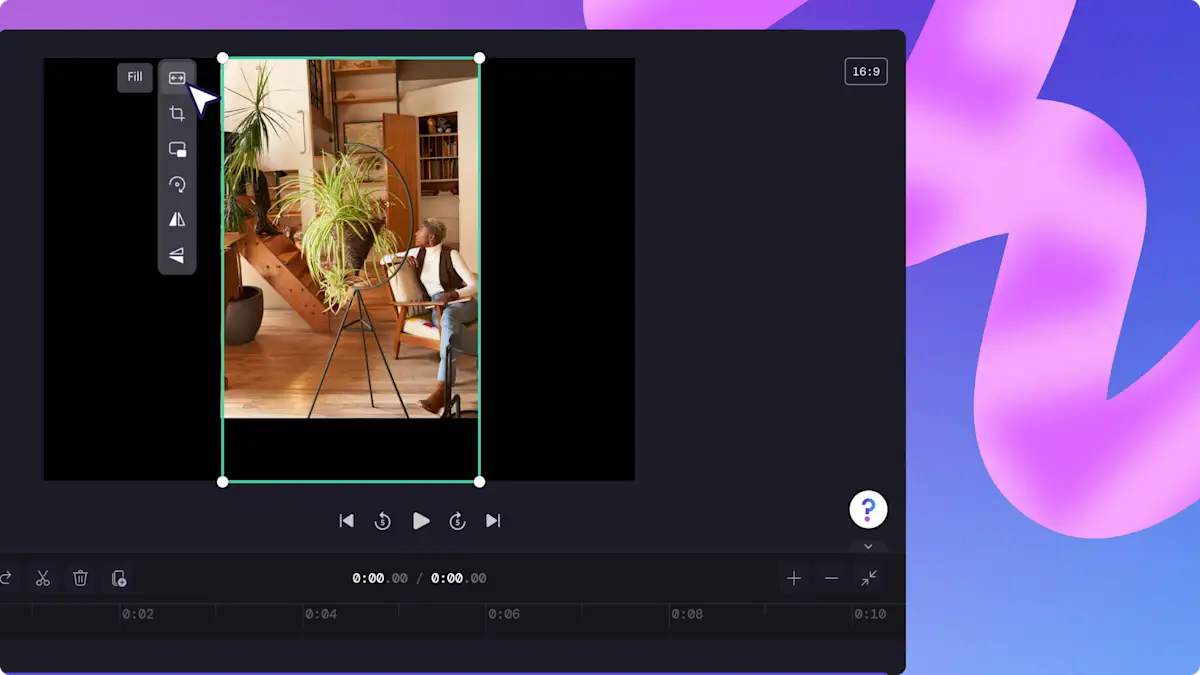The image size is (1200, 675).
Task: Fit the timeline to the screen
Action: [x=868, y=578]
